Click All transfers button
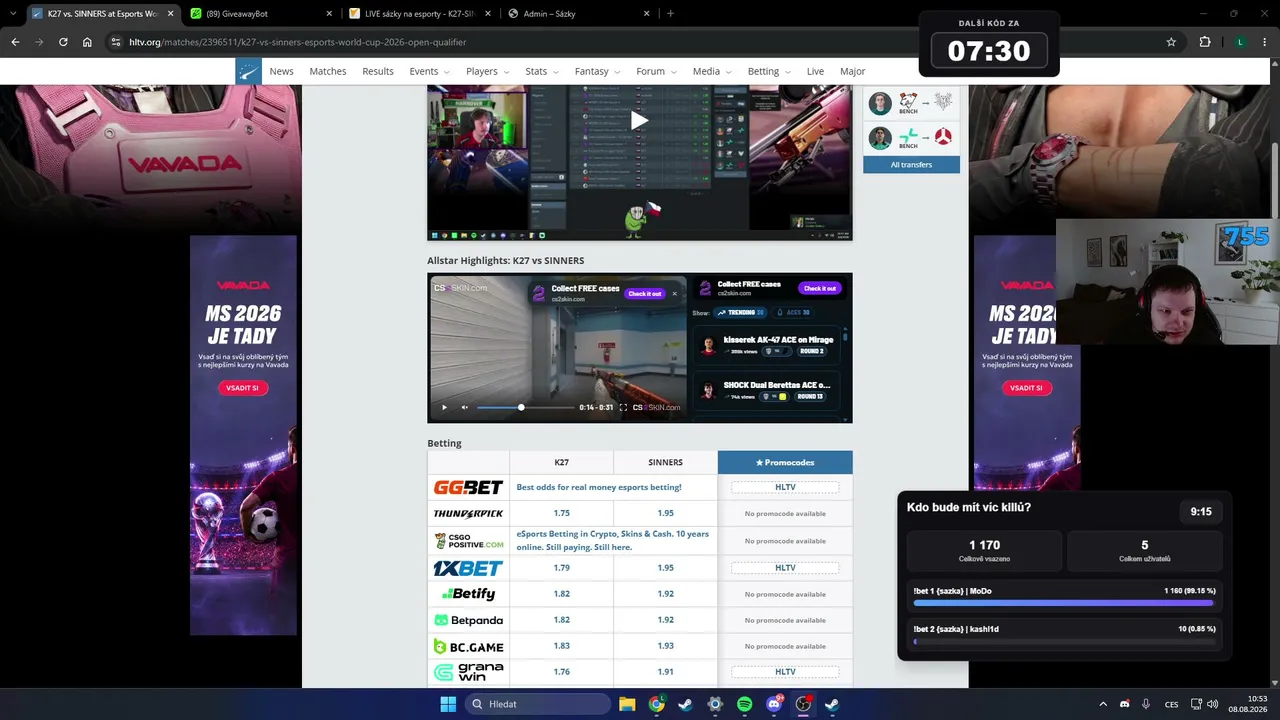 coord(911,164)
